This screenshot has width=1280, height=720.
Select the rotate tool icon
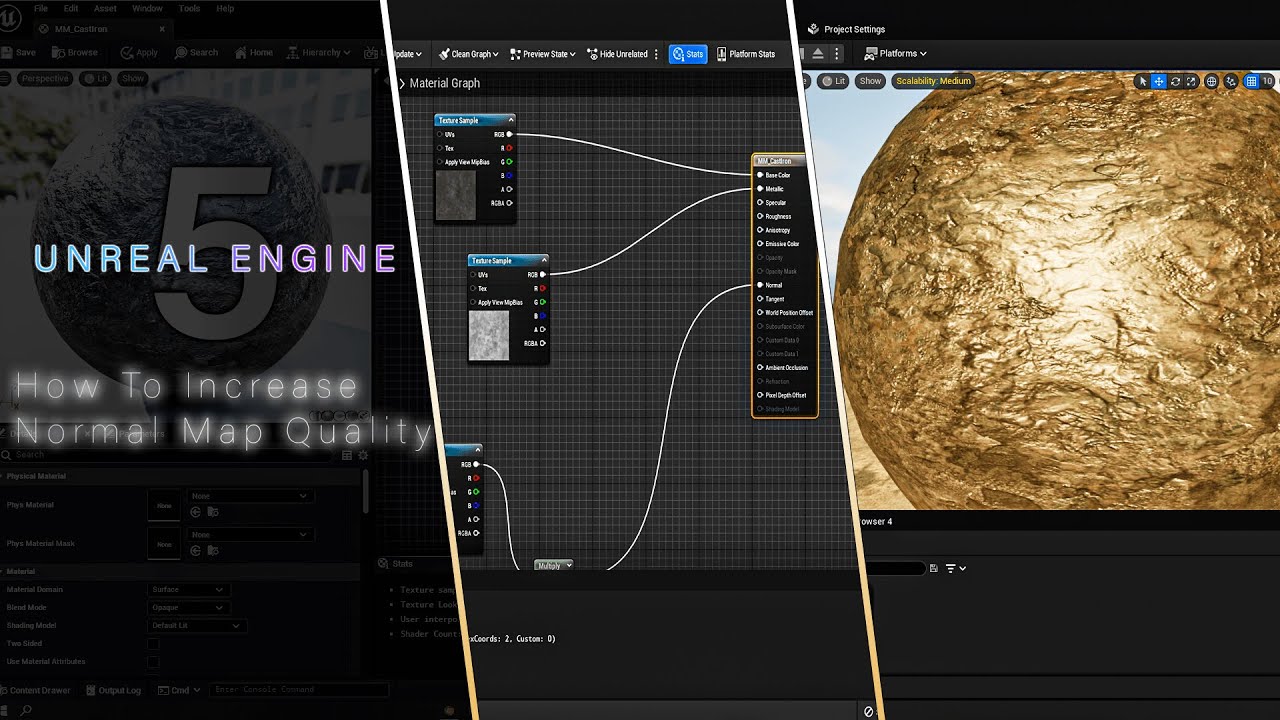pyautogui.click(x=1175, y=81)
